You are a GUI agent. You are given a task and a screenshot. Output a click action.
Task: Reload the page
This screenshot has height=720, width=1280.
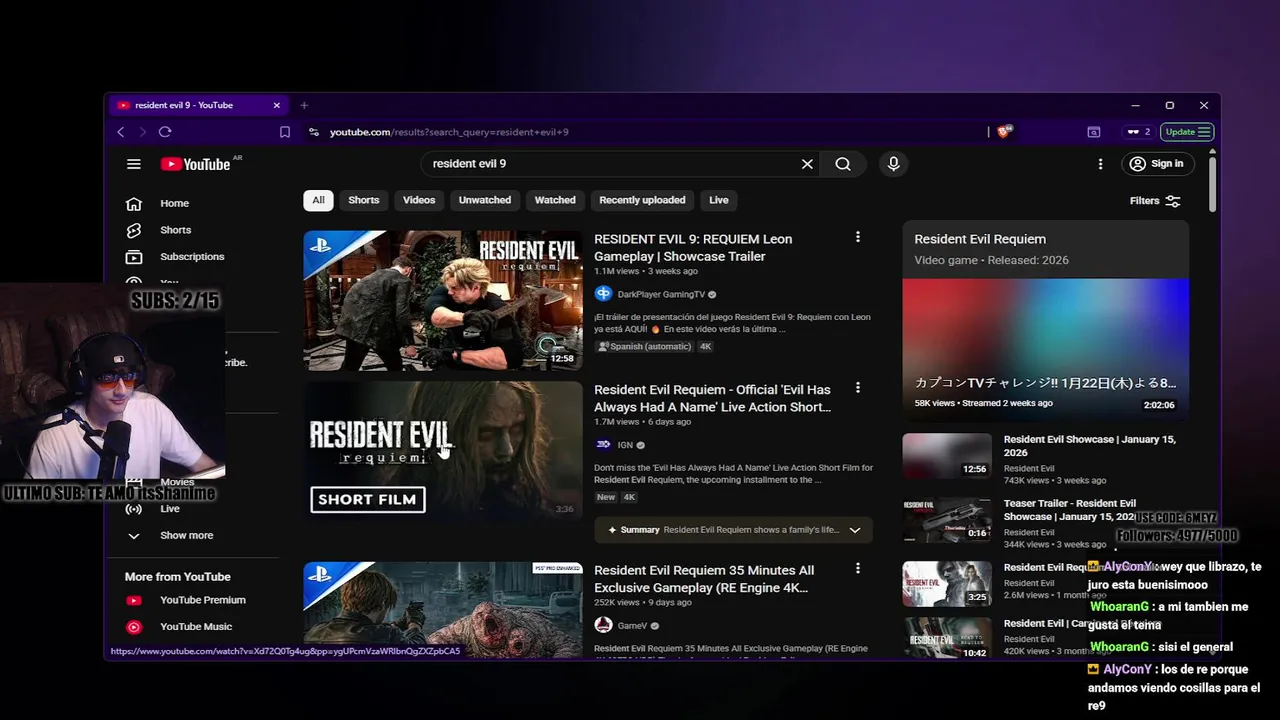pyautogui.click(x=165, y=132)
